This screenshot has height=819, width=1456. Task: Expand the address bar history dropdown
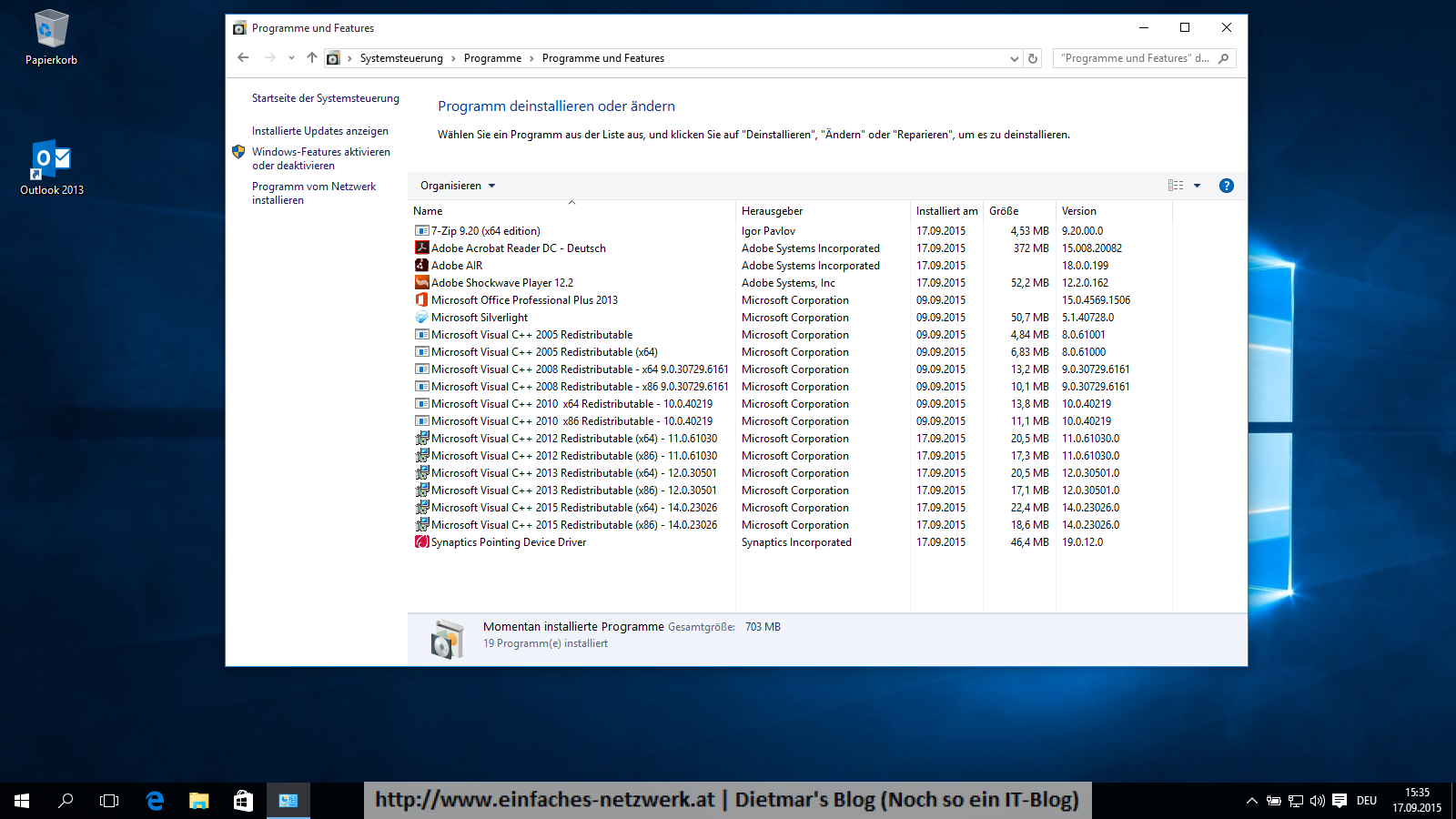click(x=1015, y=58)
